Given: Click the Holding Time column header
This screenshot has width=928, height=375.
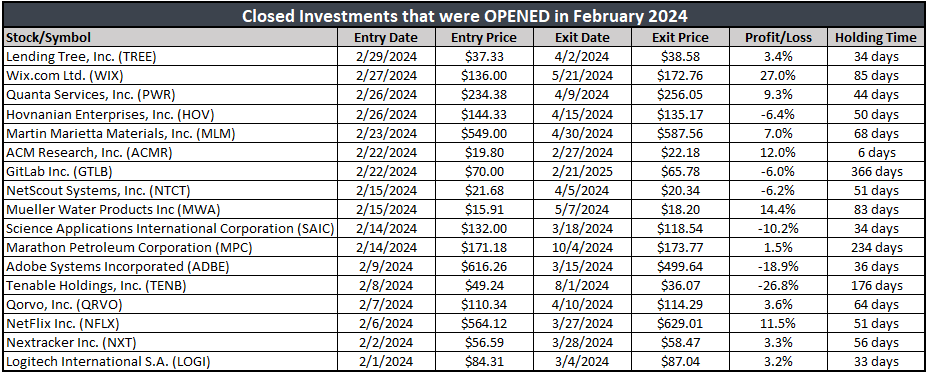Looking at the screenshot, I should pos(875,37).
